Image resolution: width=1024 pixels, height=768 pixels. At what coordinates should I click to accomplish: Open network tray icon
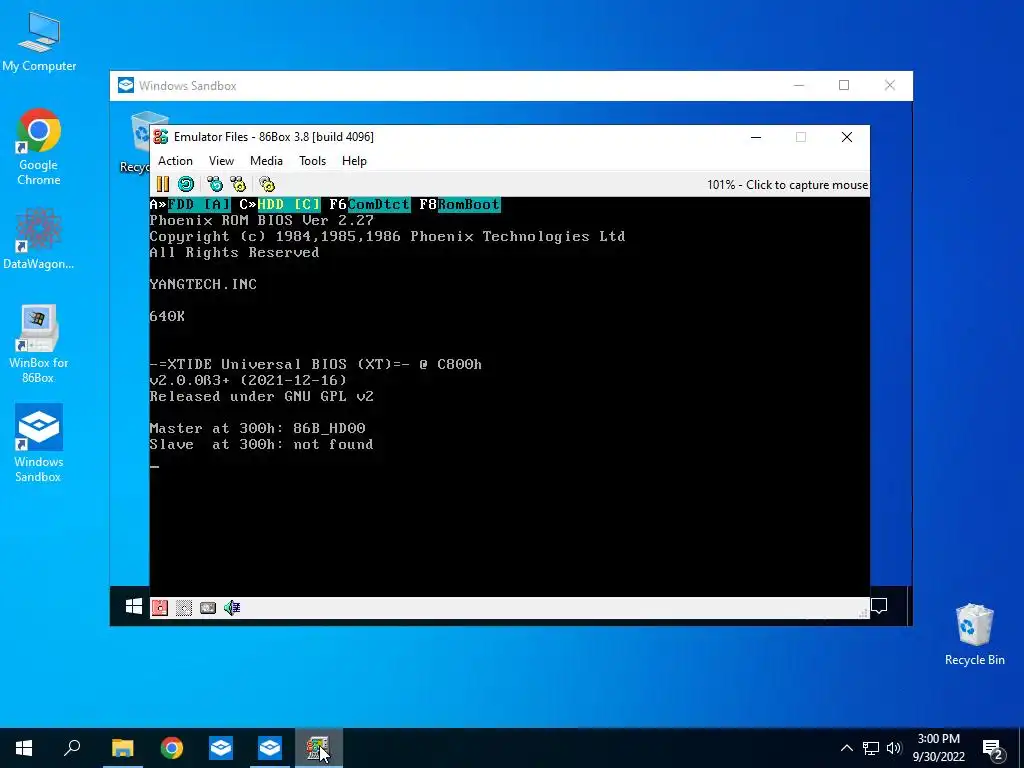871,748
